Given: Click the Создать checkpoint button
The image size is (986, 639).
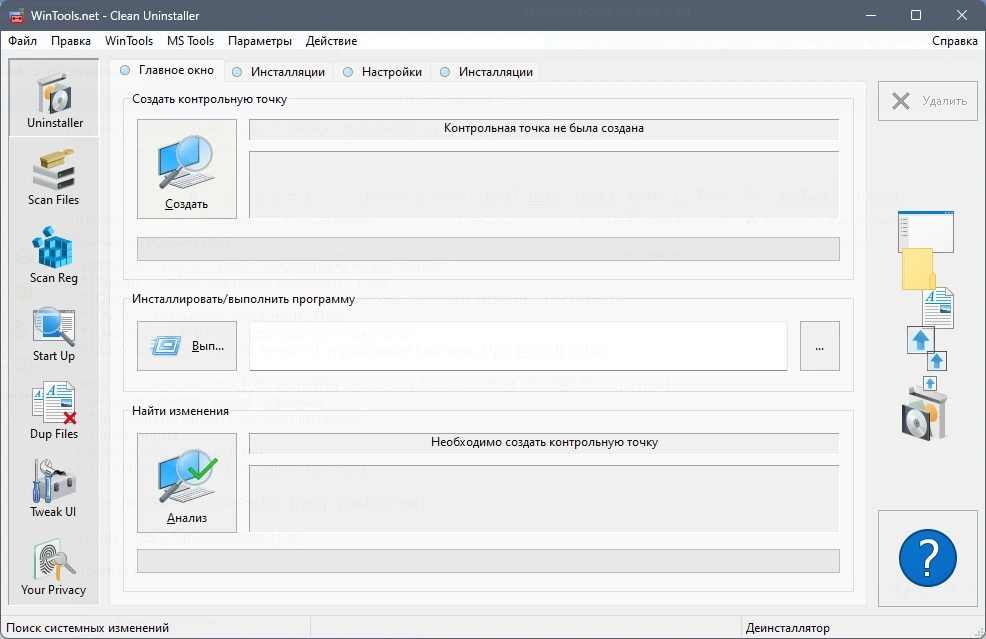Looking at the screenshot, I should (187, 169).
